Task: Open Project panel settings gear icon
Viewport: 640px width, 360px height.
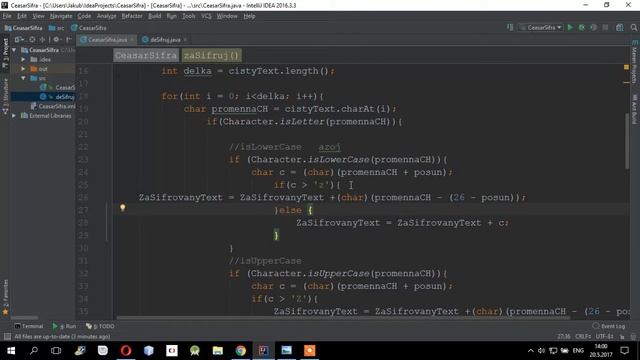Action: tap(56, 40)
